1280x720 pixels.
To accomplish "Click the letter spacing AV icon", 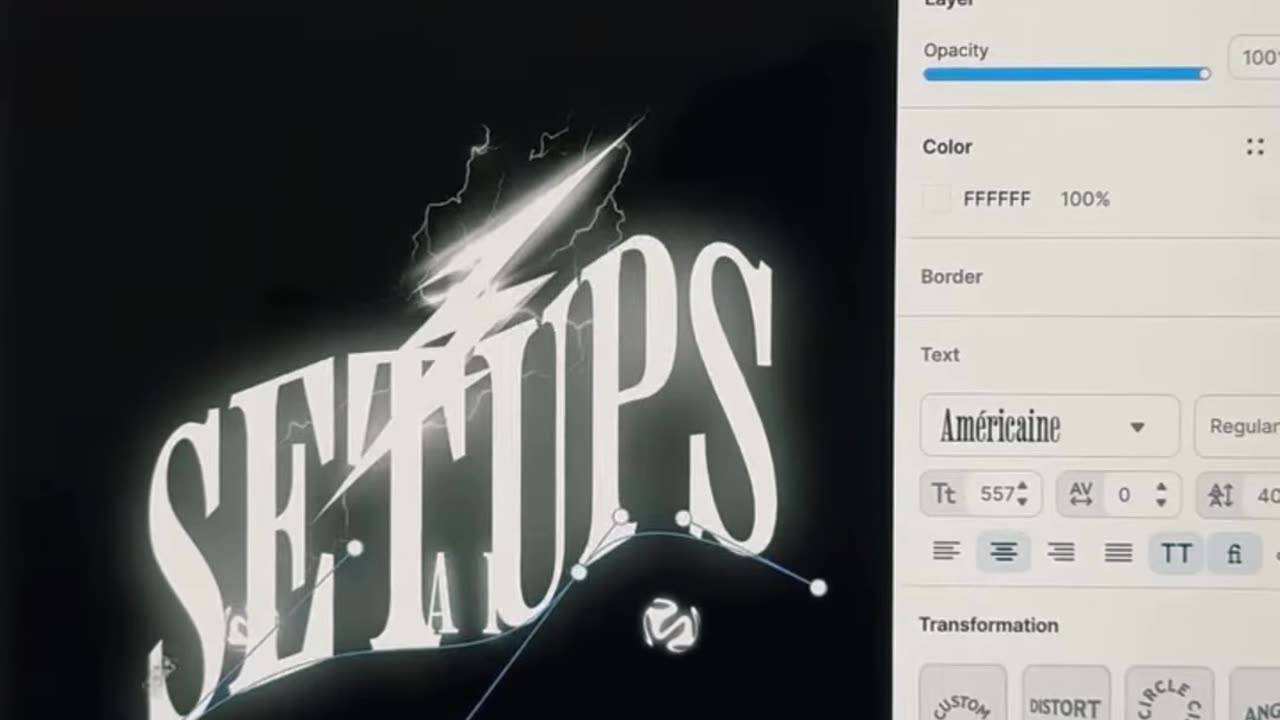I will 1081,494.
